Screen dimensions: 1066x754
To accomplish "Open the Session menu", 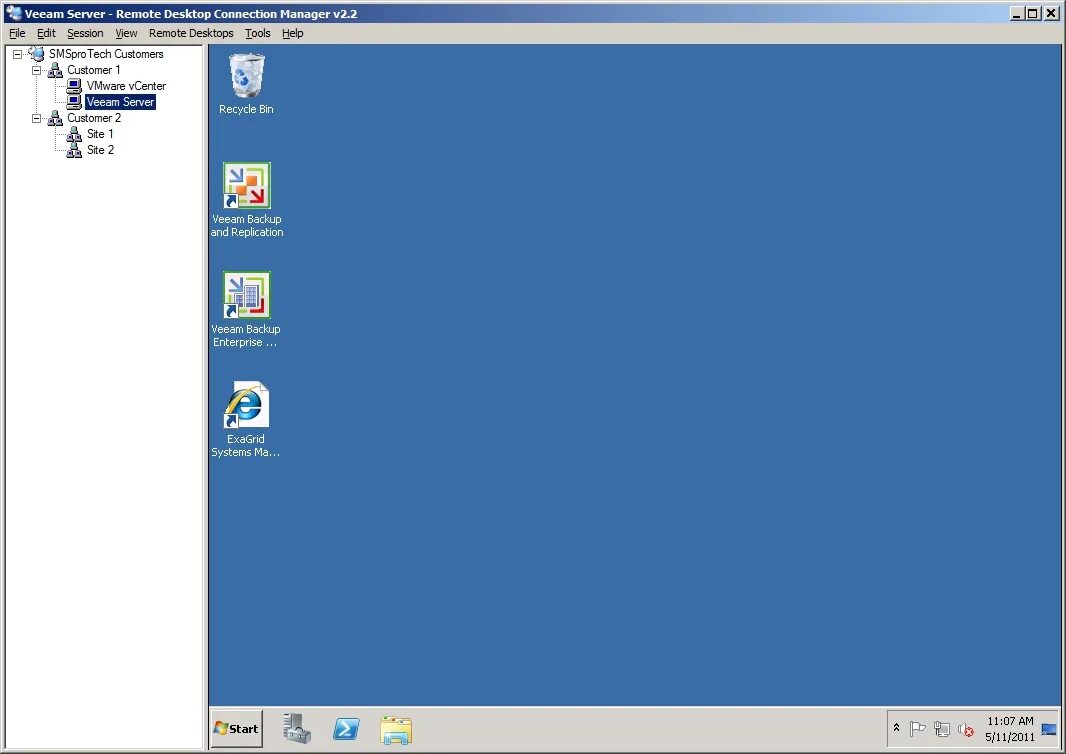I will [x=85, y=33].
